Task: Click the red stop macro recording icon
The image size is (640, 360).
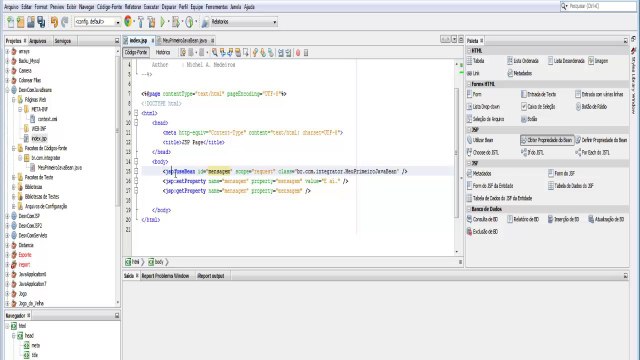Action: [x=298, y=52]
